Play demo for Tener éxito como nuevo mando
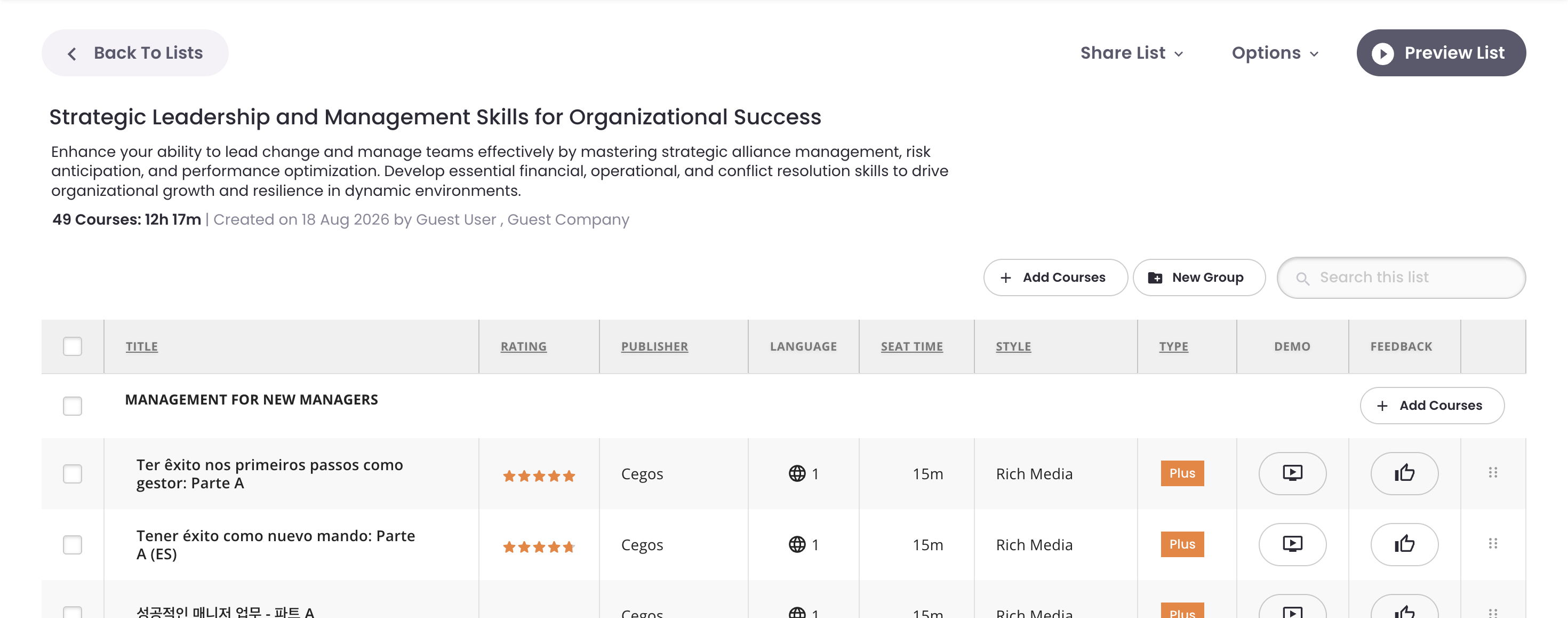The image size is (1568, 618). 1292,544
